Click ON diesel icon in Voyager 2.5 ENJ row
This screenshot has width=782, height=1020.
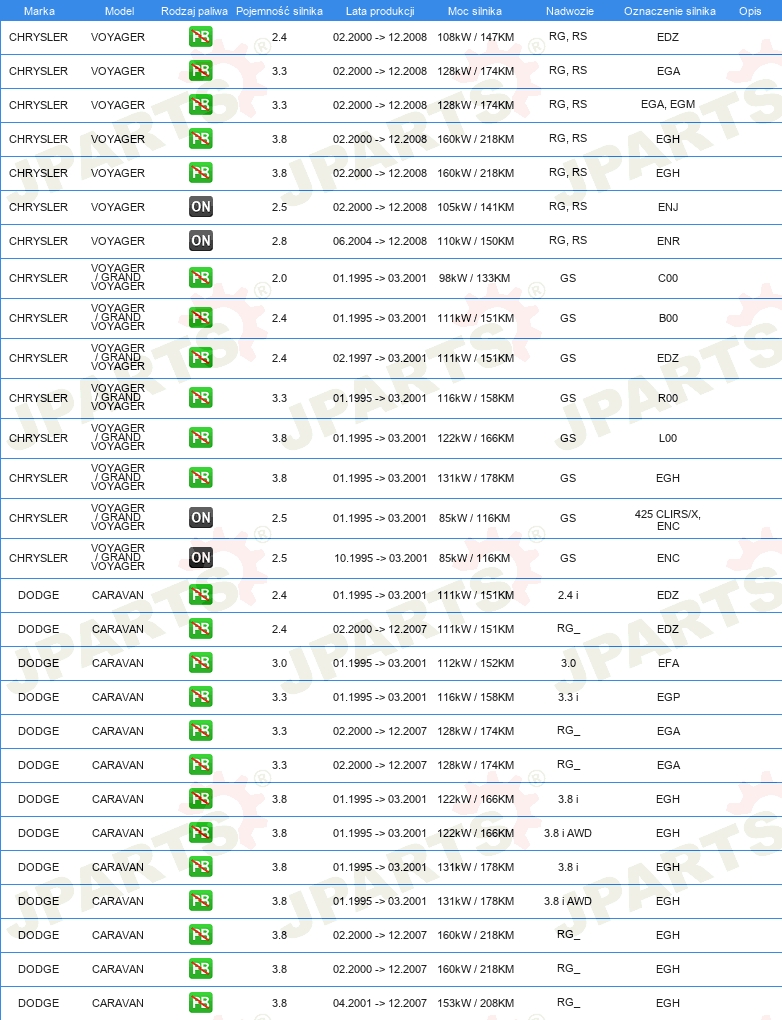[200, 207]
